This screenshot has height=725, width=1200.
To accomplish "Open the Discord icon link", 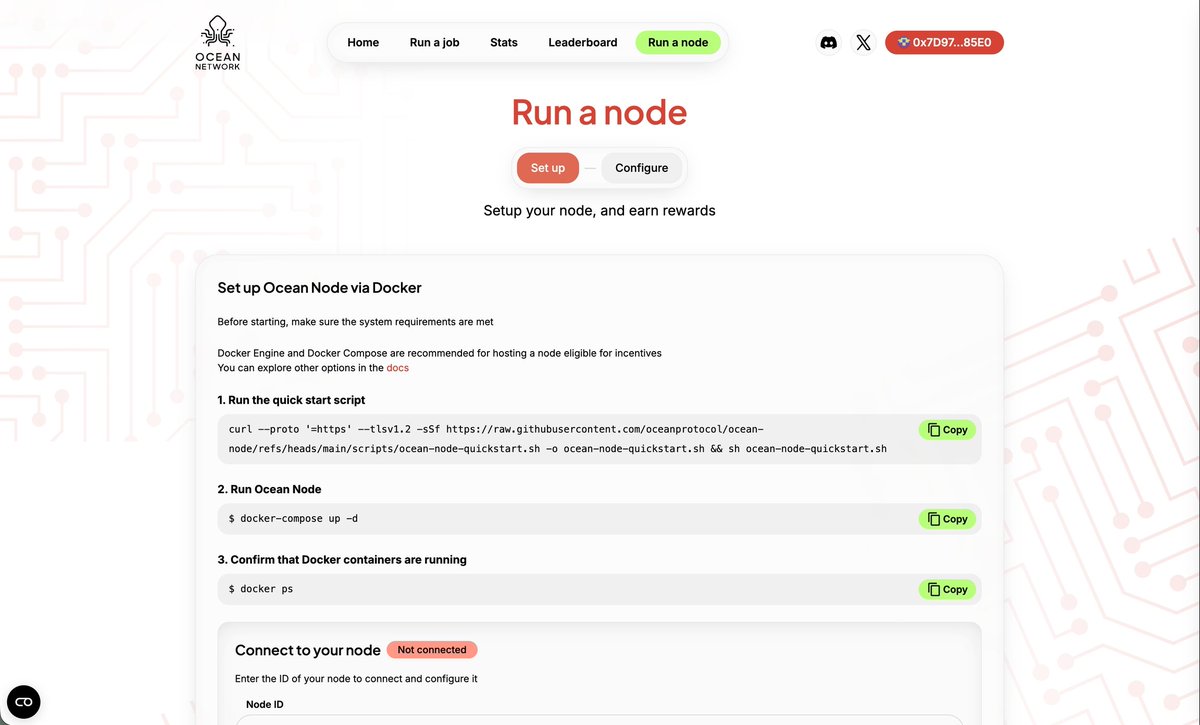I will (x=828, y=43).
